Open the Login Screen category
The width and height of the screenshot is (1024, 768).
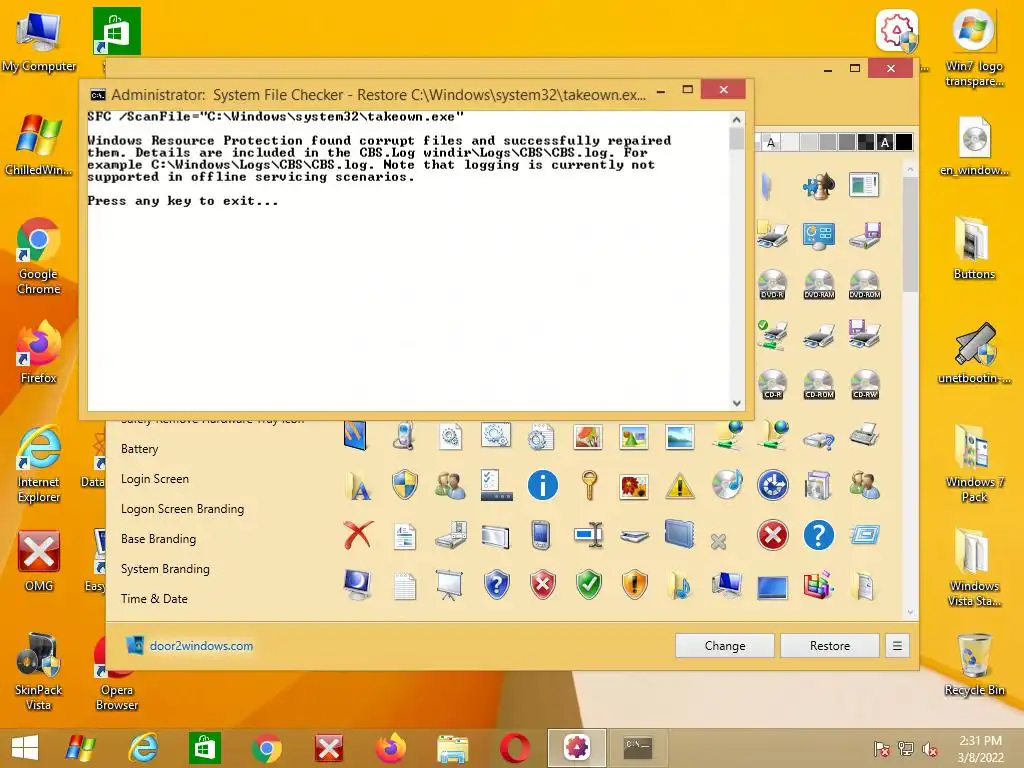155,479
